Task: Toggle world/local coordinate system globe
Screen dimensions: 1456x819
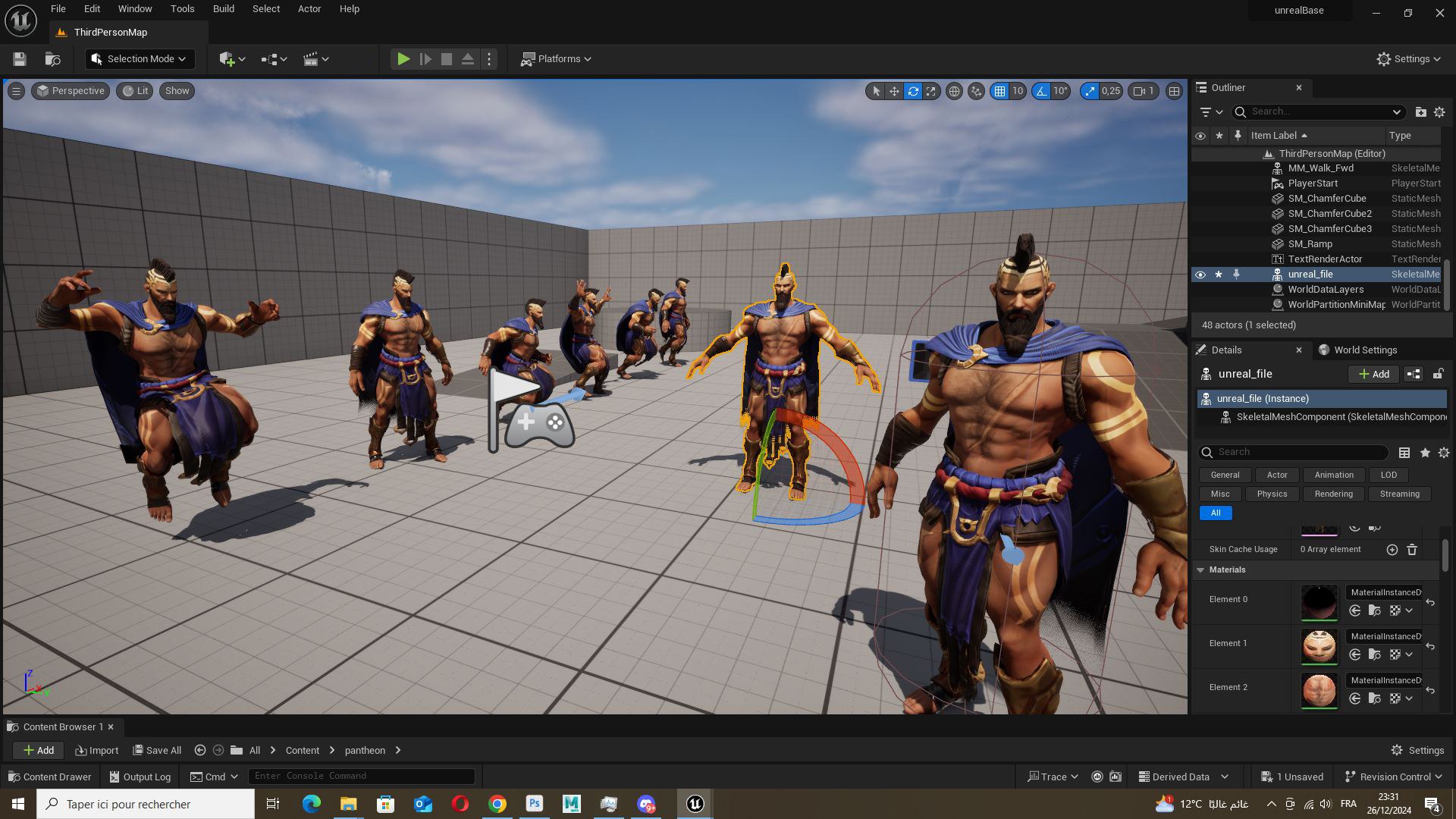Action: tap(954, 91)
